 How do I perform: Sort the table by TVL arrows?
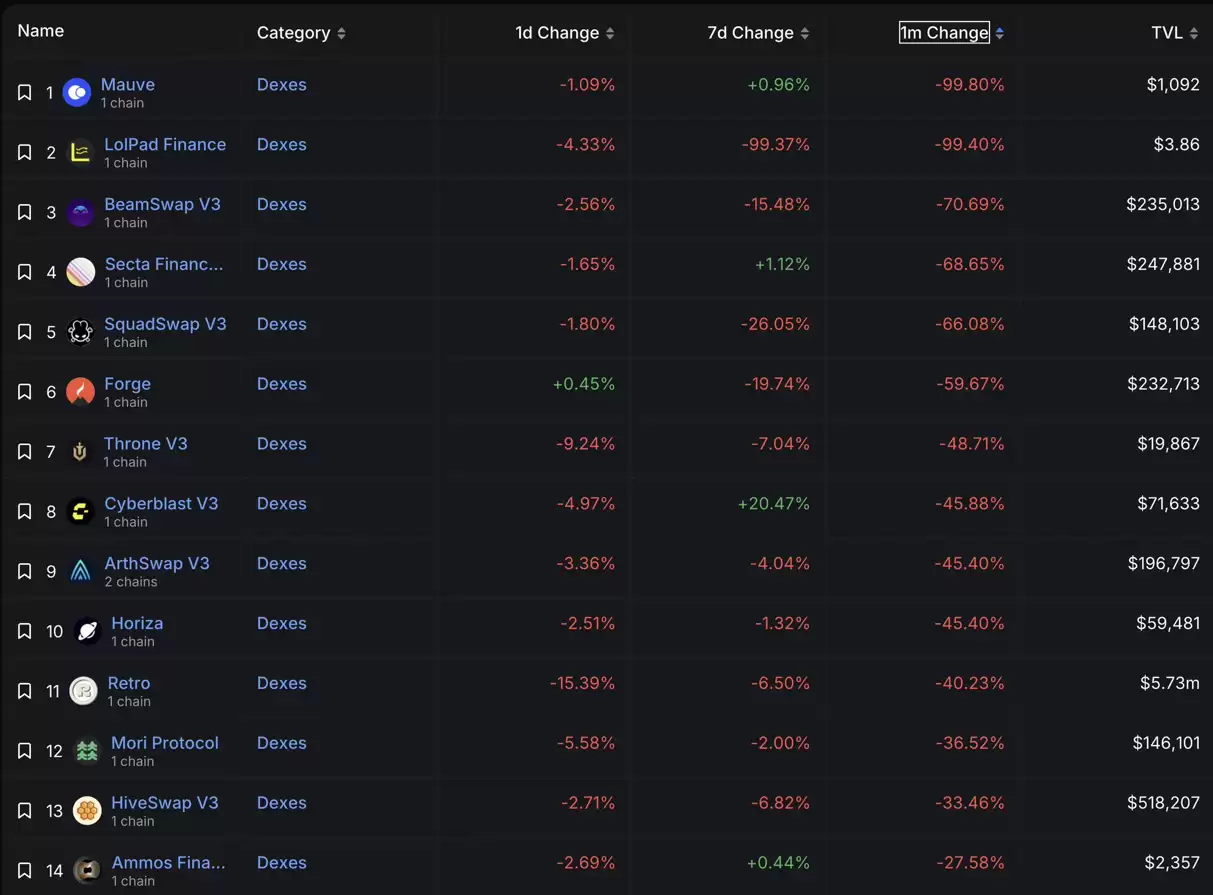[x=1193, y=33]
